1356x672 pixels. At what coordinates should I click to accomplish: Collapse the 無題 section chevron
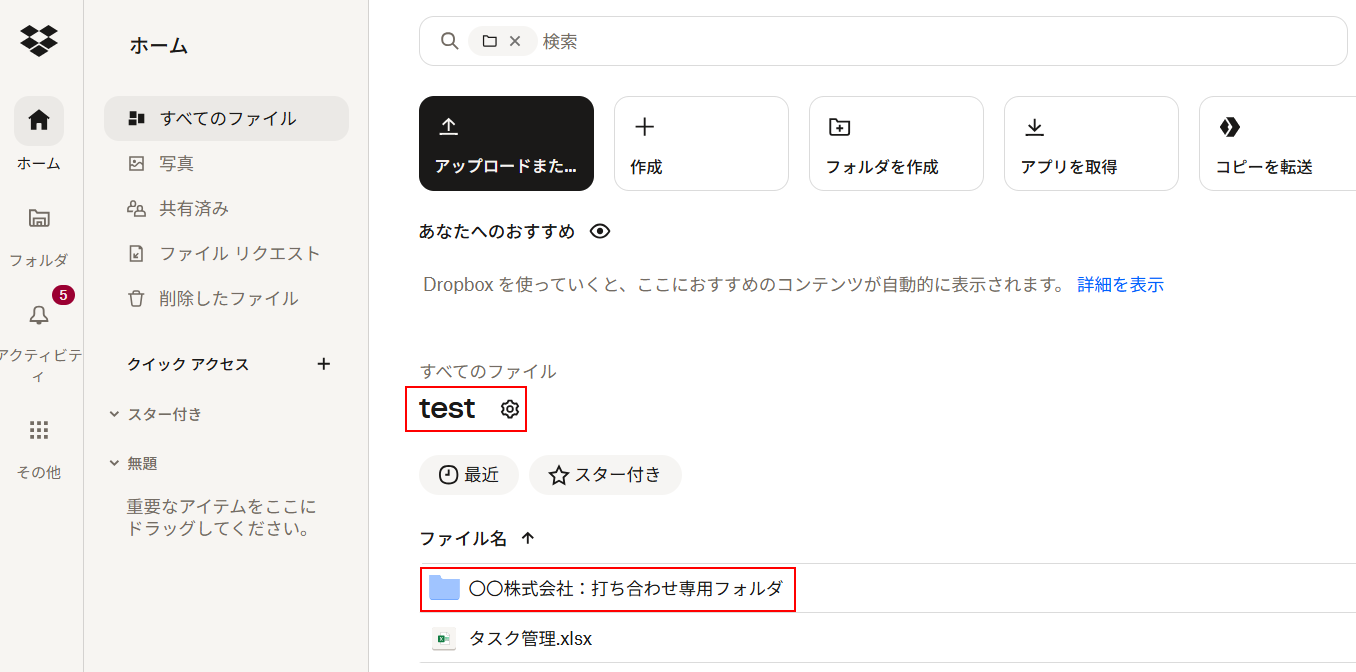point(114,463)
